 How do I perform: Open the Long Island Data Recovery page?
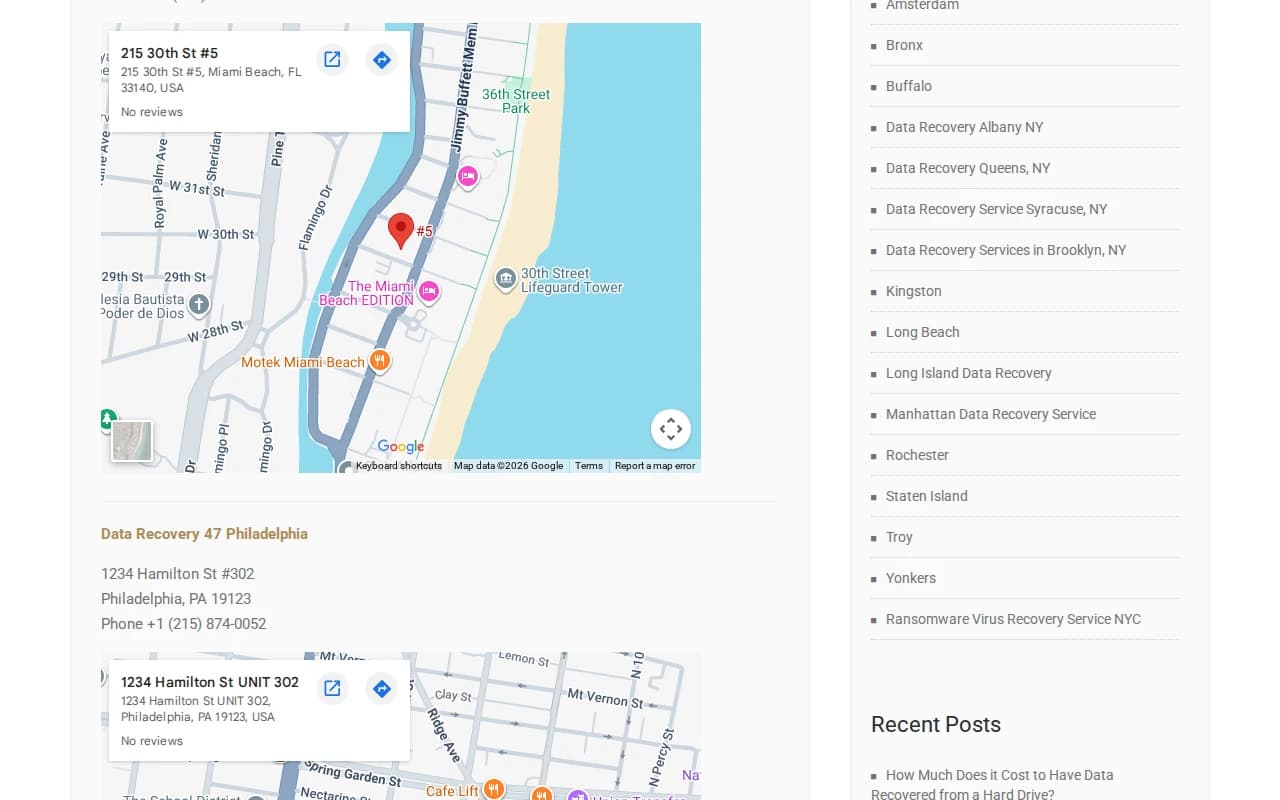click(x=969, y=372)
